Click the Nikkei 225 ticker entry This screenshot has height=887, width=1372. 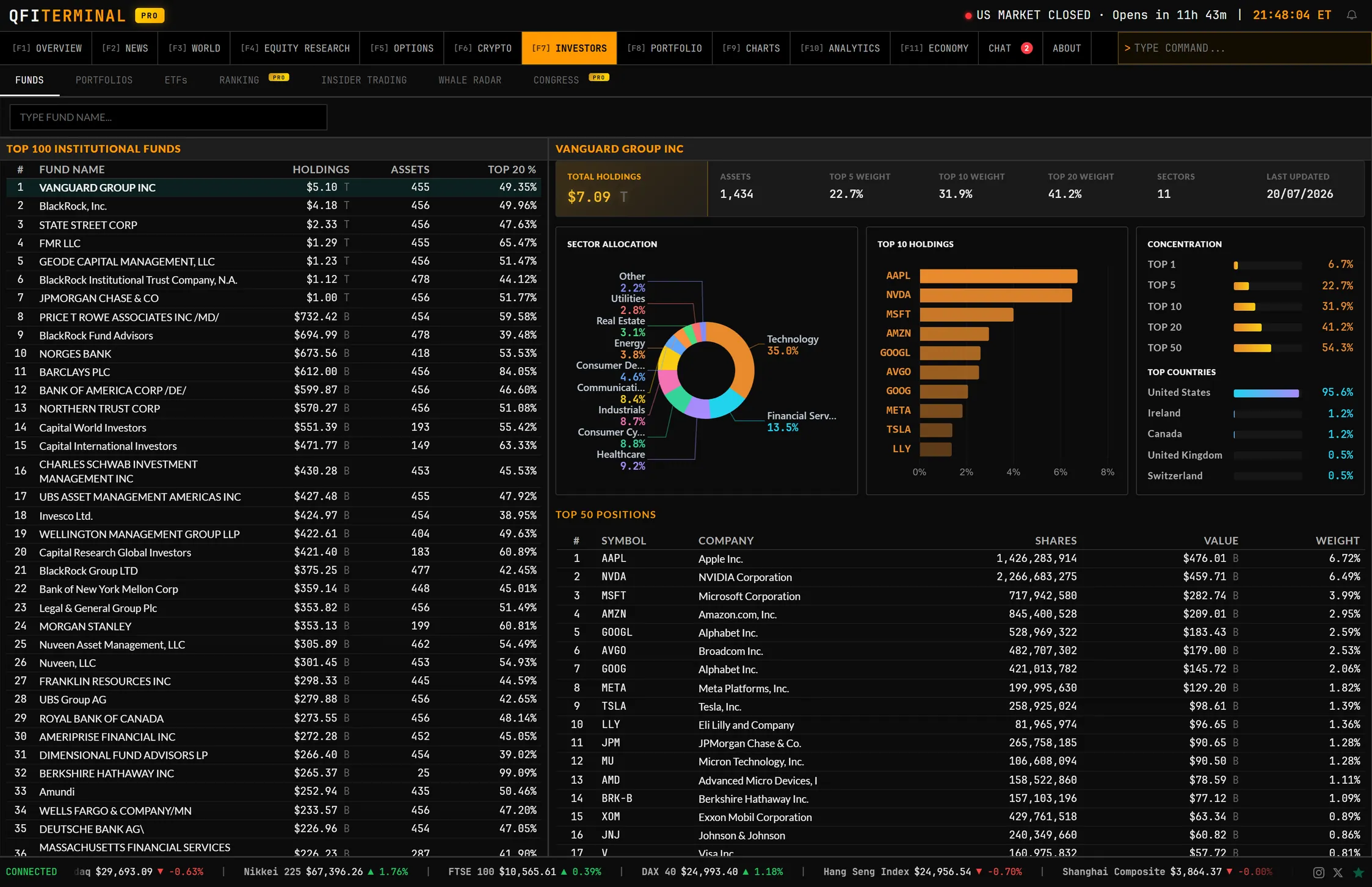tap(325, 872)
